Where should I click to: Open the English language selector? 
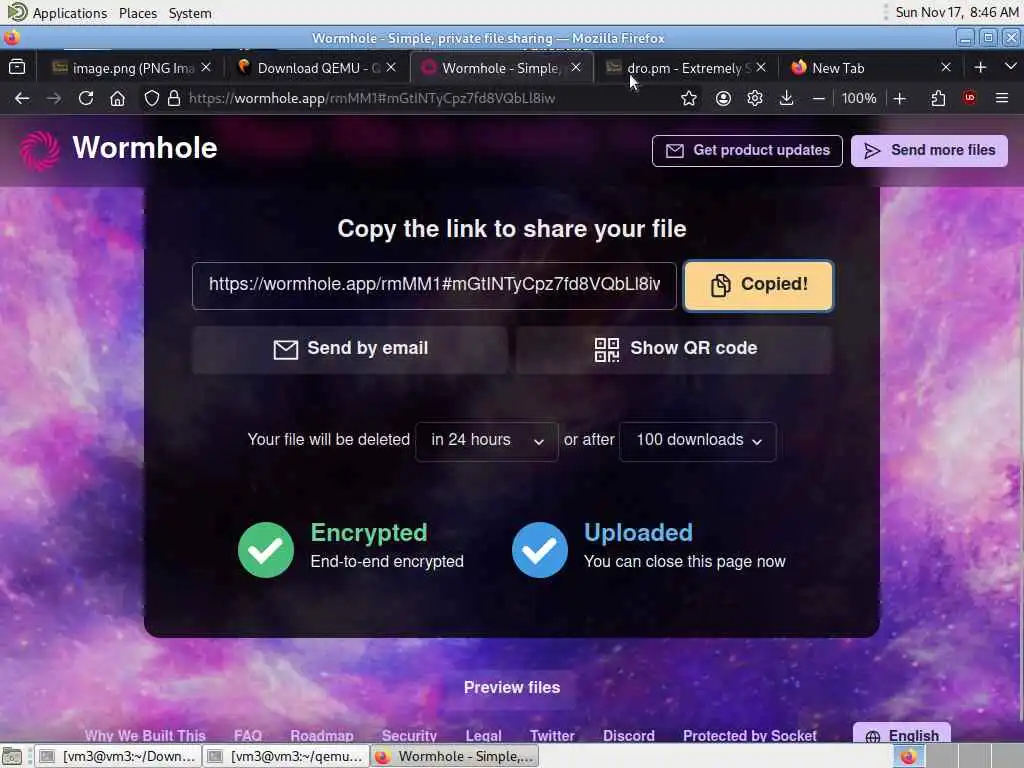click(902, 734)
